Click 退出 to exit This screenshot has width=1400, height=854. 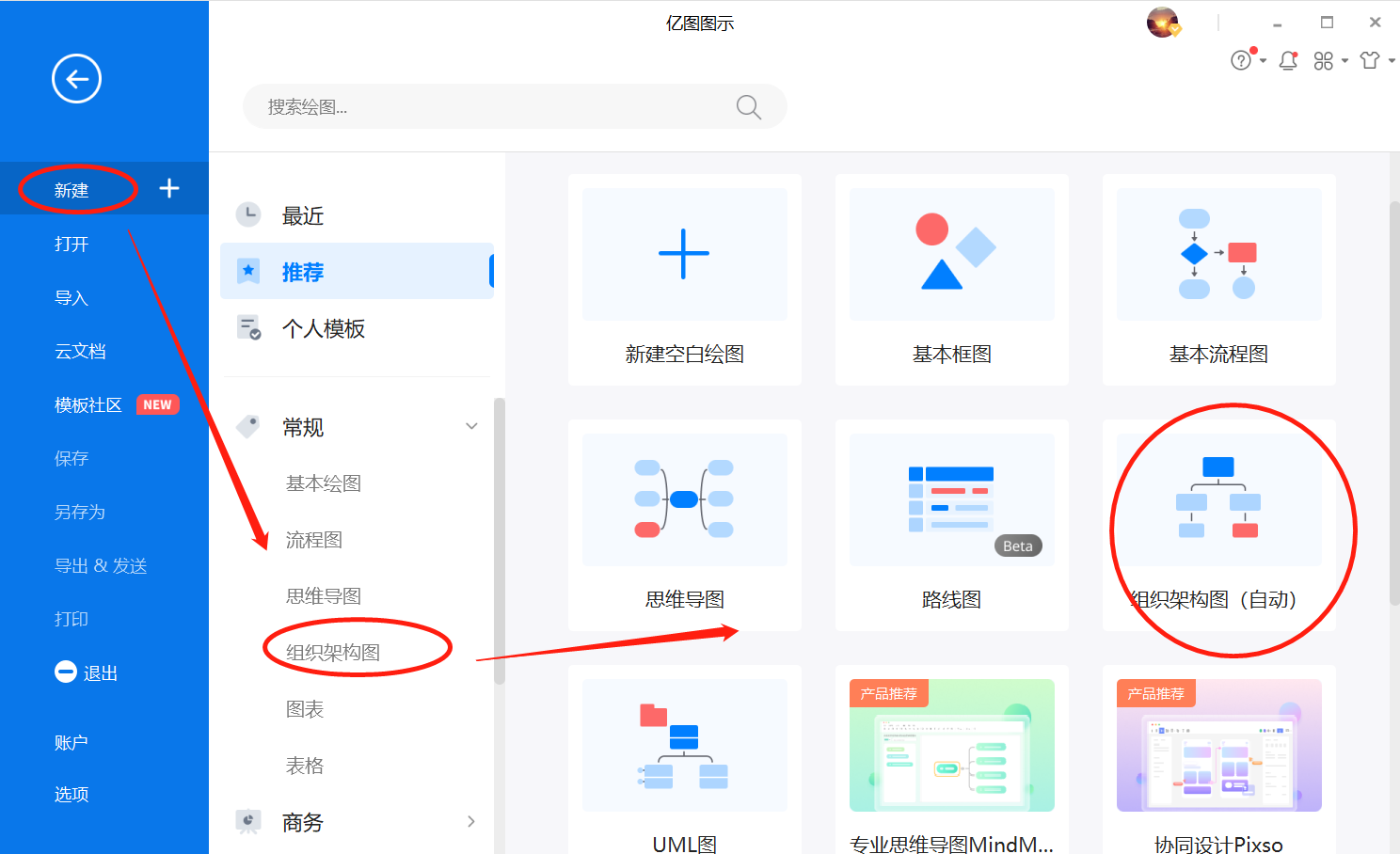(101, 673)
